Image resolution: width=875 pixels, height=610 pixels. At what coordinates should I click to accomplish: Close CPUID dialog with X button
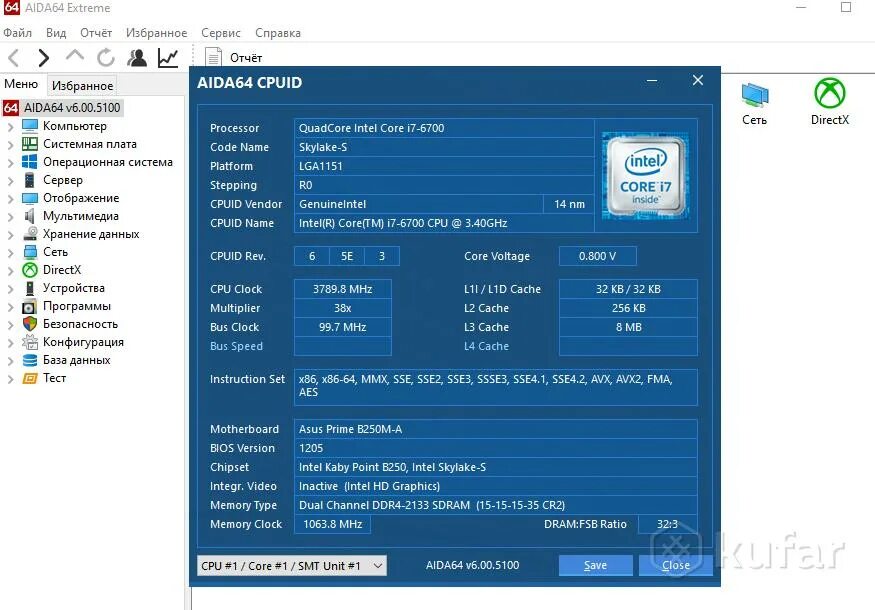pos(698,80)
